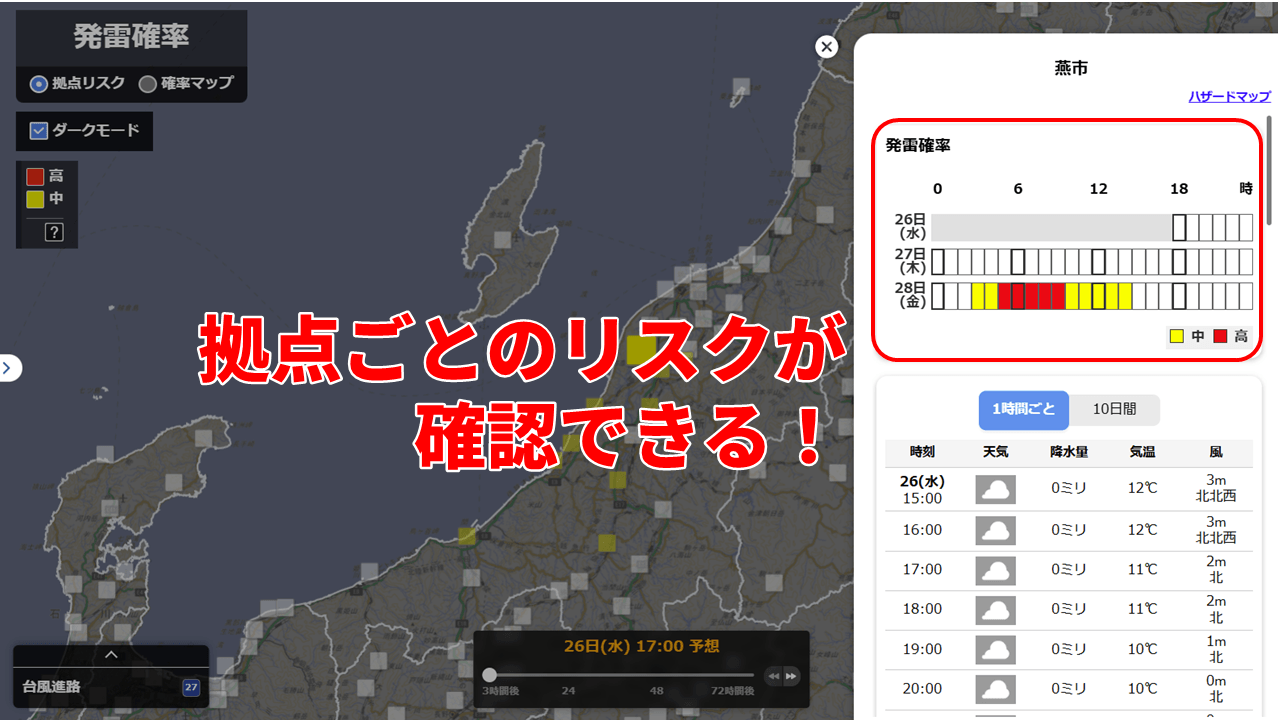Expand the 台風進路 panel with up chevron

111,655
